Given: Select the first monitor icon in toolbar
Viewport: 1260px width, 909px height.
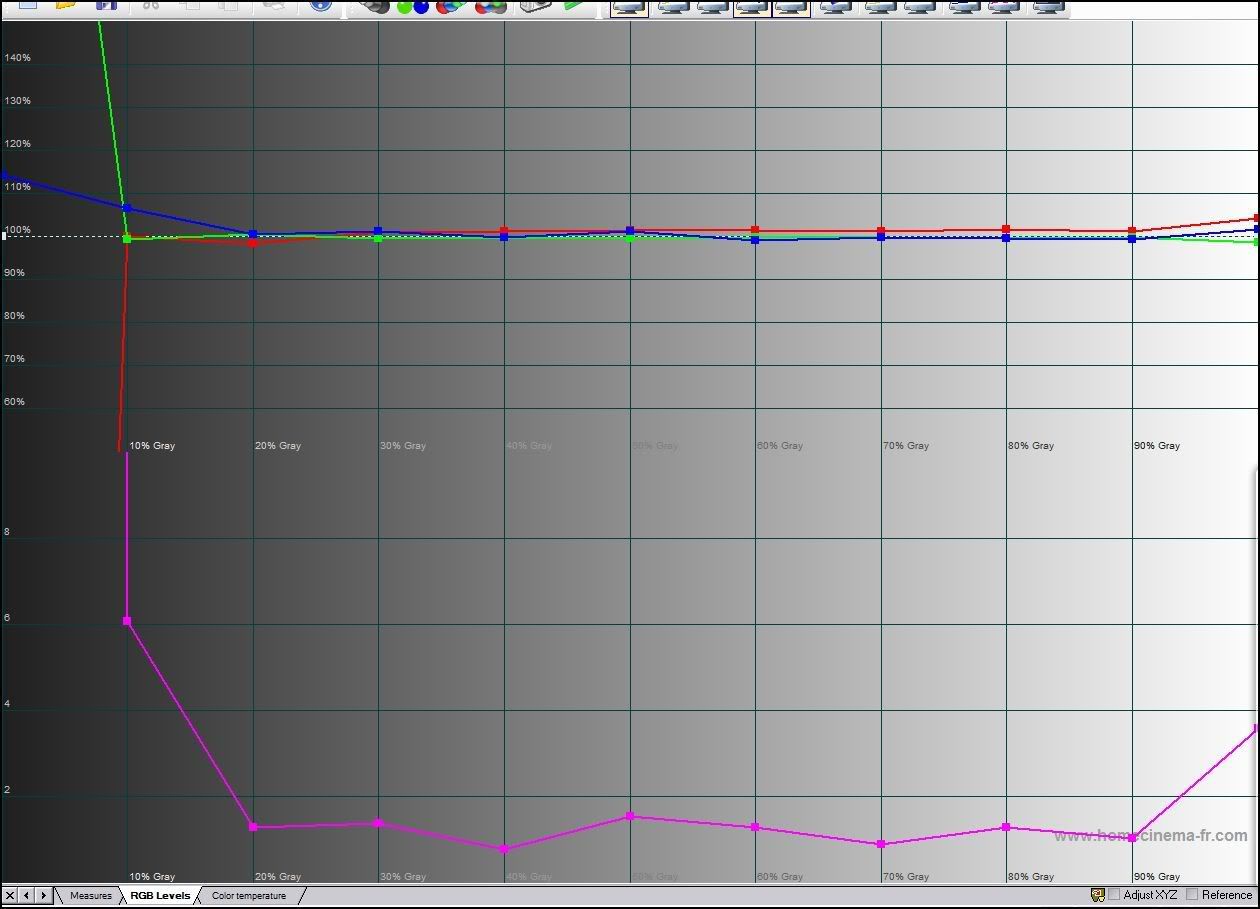Looking at the screenshot, I should (x=629, y=7).
